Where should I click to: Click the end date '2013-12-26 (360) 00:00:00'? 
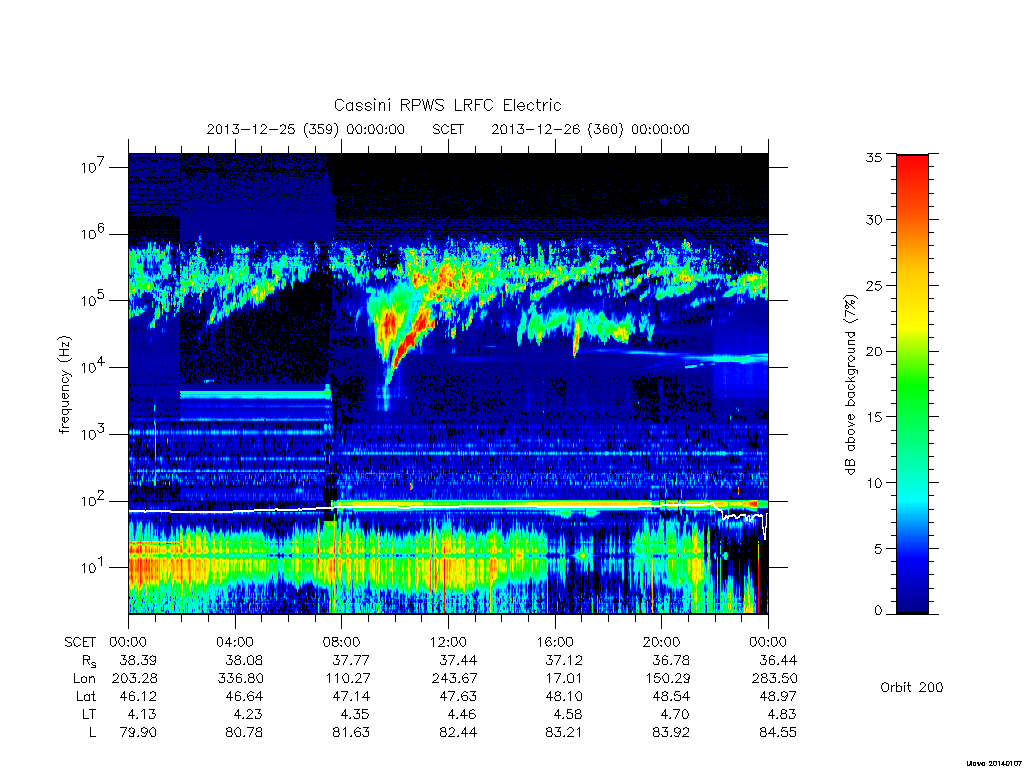coord(590,129)
